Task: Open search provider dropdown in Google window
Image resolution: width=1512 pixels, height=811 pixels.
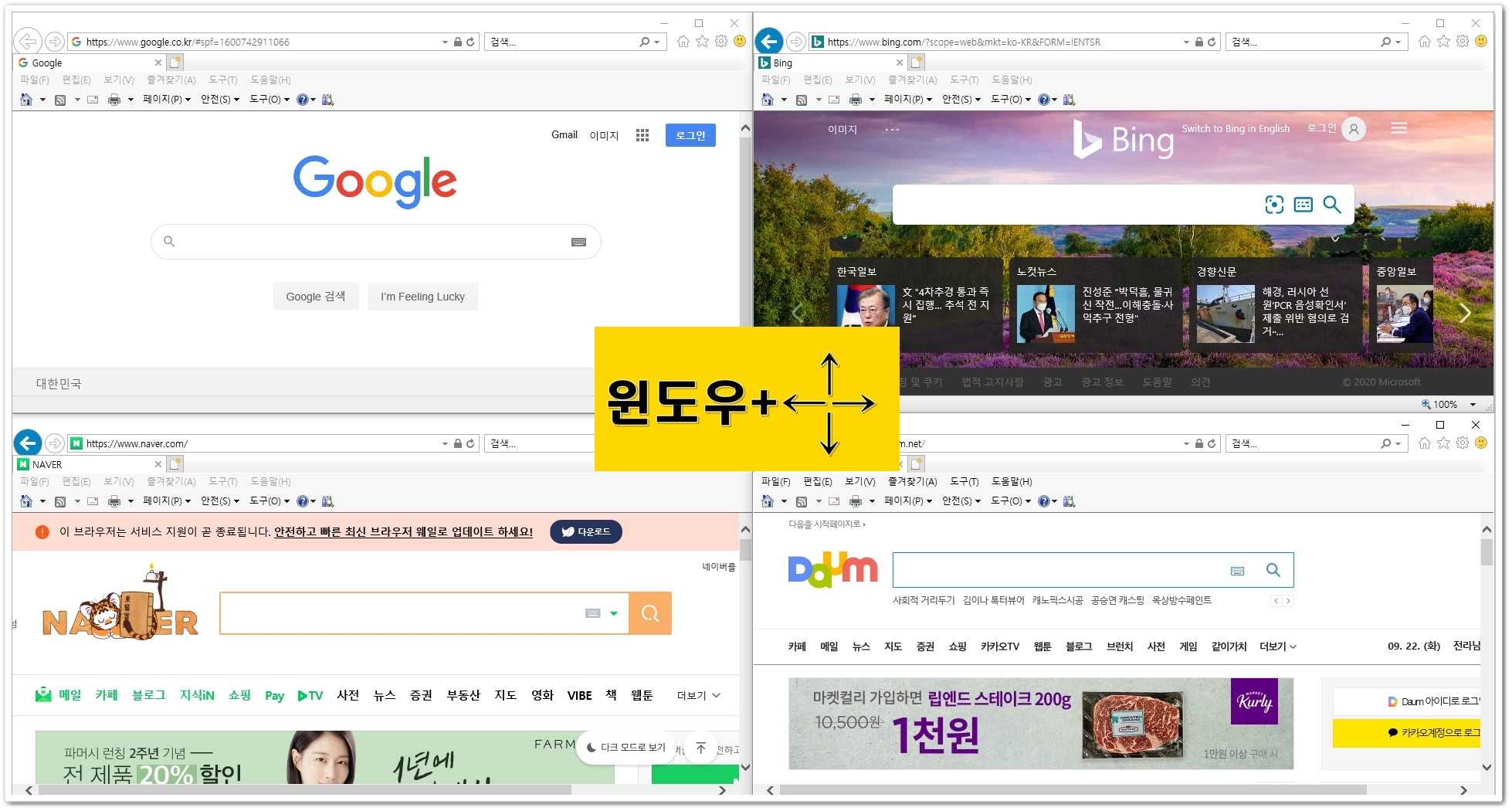Action: (x=657, y=42)
